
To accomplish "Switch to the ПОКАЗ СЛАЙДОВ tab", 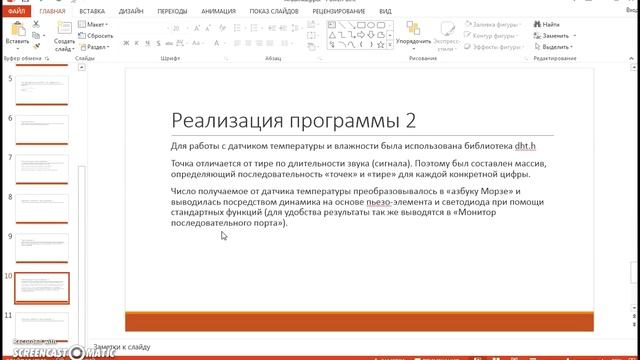I will click(274, 11).
